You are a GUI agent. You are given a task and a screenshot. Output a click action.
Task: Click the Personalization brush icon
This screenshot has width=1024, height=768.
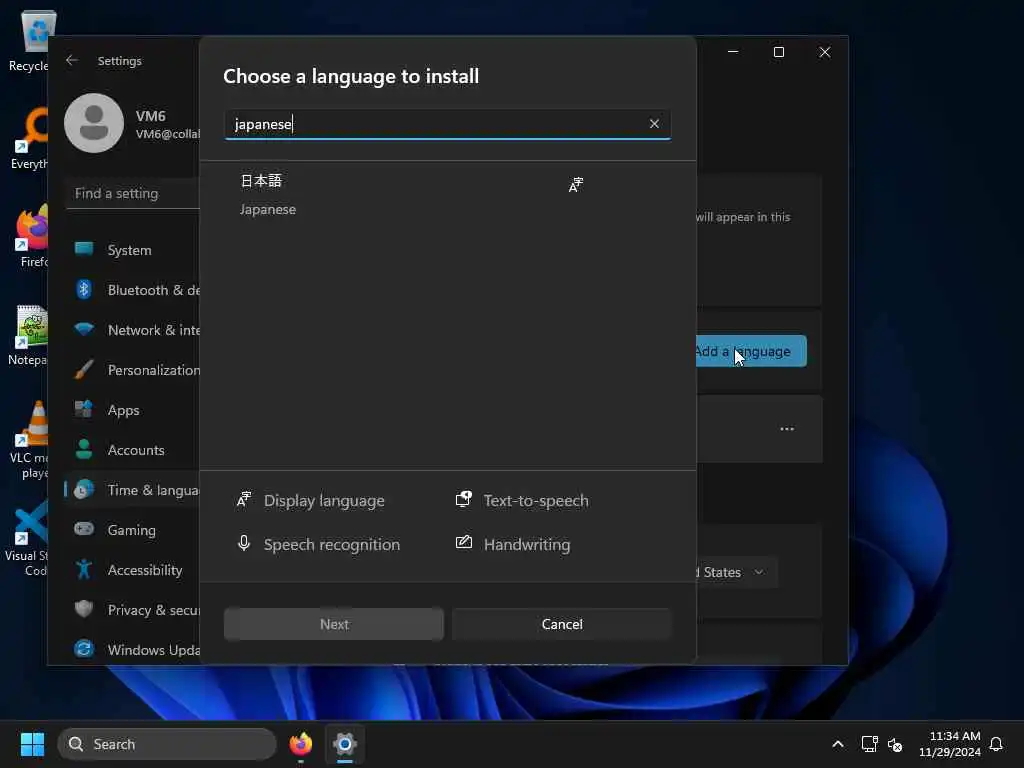point(84,369)
